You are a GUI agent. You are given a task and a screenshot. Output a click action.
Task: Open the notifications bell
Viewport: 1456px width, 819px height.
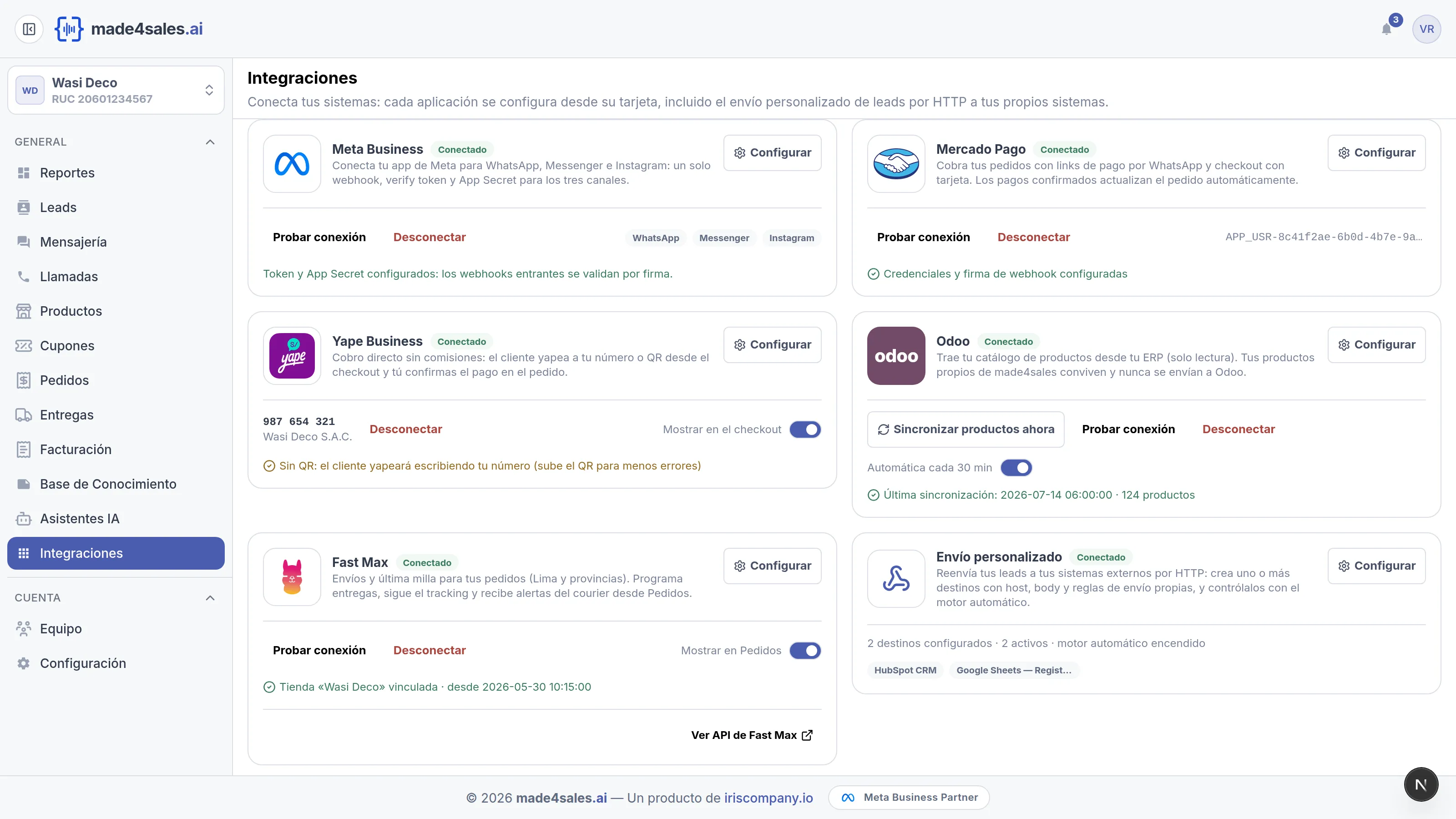[1386, 29]
